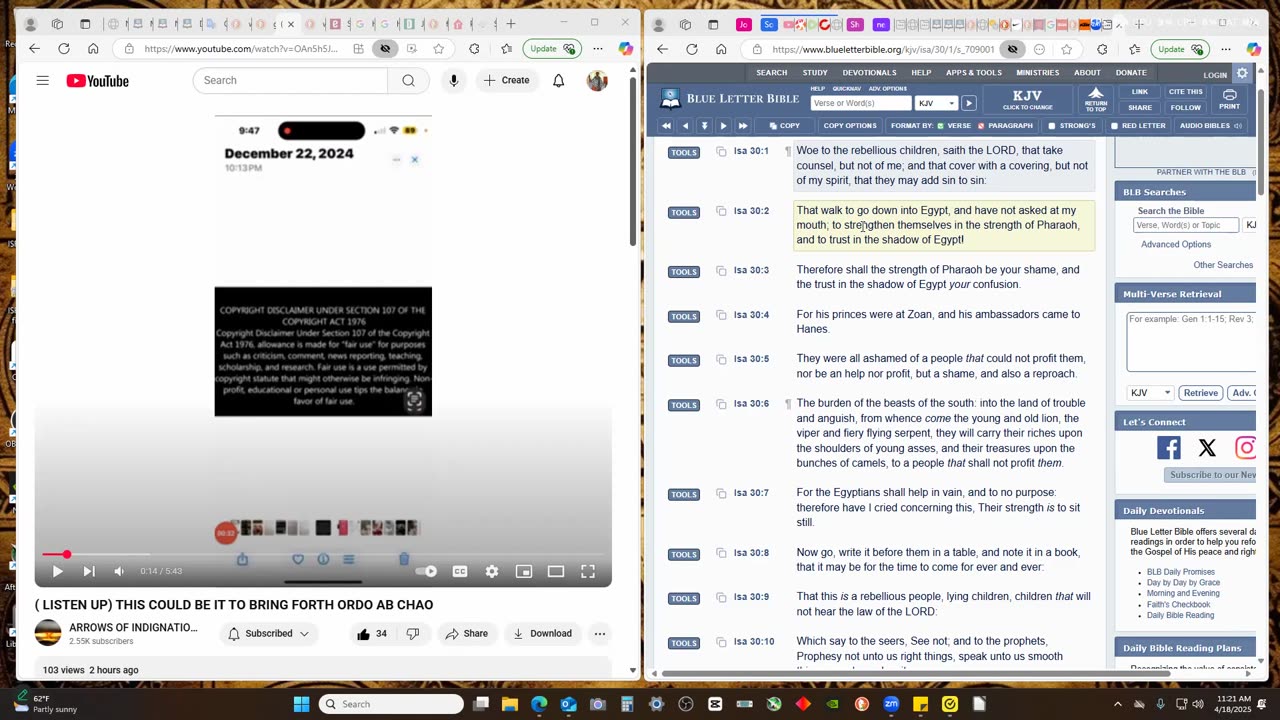Image resolution: width=1280 pixels, height=720 pixels.
Task: Open AUDIO BIBLES speaker option
Action: pyautogui.click(x=1210, y=126)
